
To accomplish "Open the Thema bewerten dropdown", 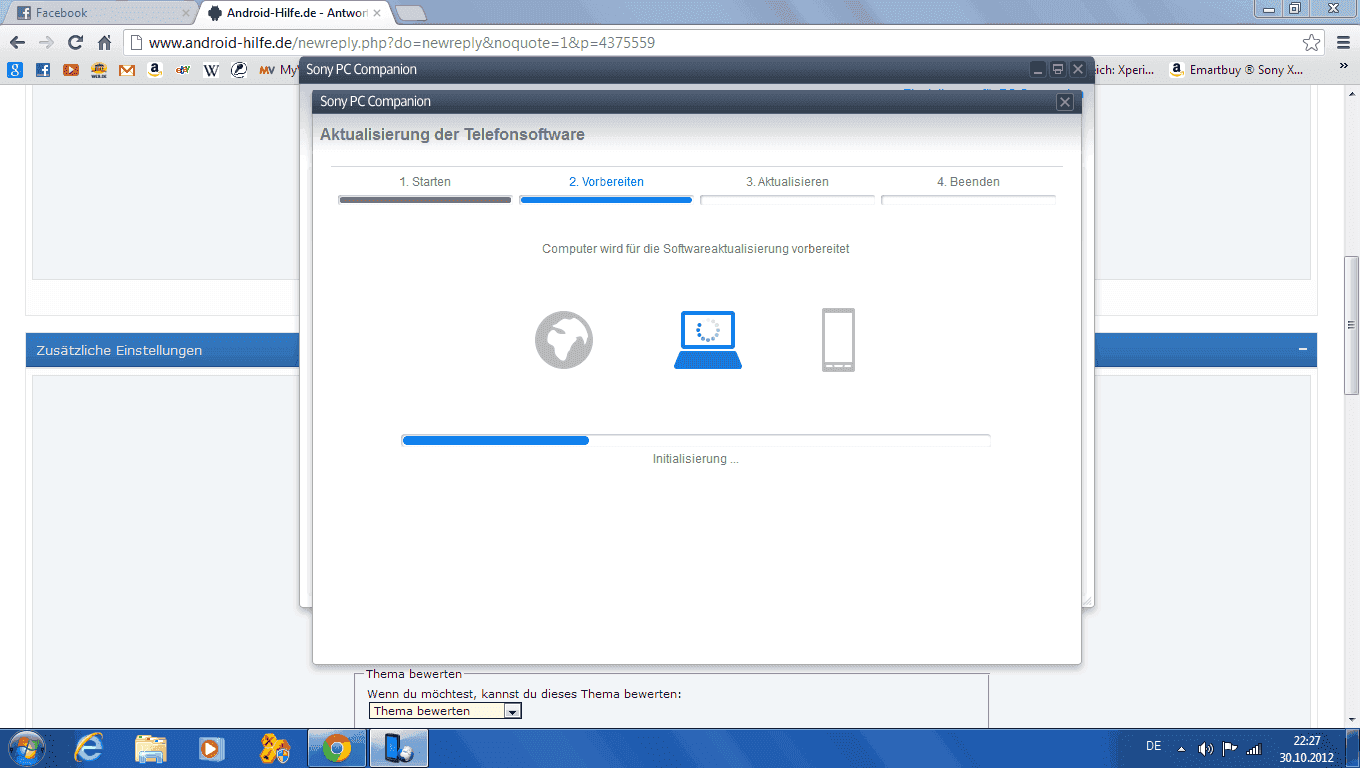I will coord(445,711).
